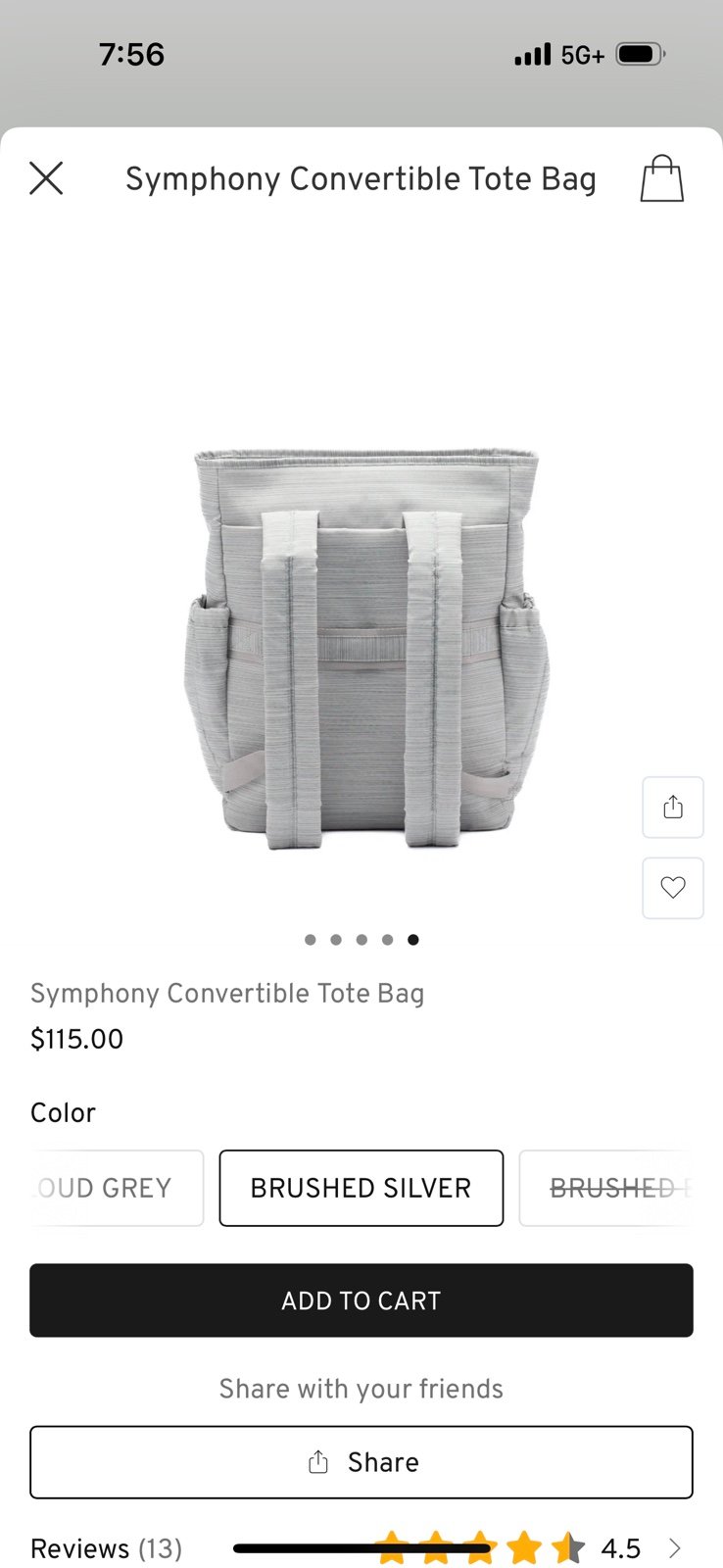This screenshot has width=723, height=1568.
Task: Open the Reviews (13) section
Action: (107, 1548)
